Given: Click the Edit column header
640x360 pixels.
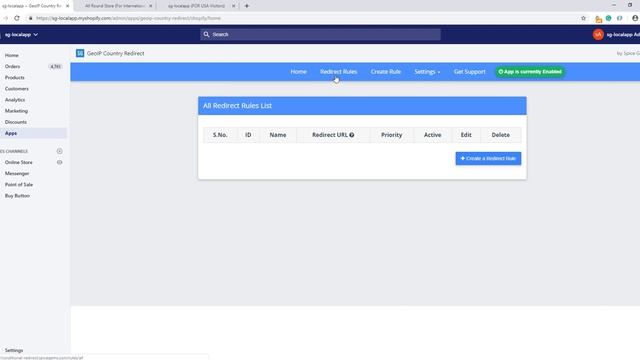Looking at the screenshot, I should pyautogui.click(x=466, y=135).
